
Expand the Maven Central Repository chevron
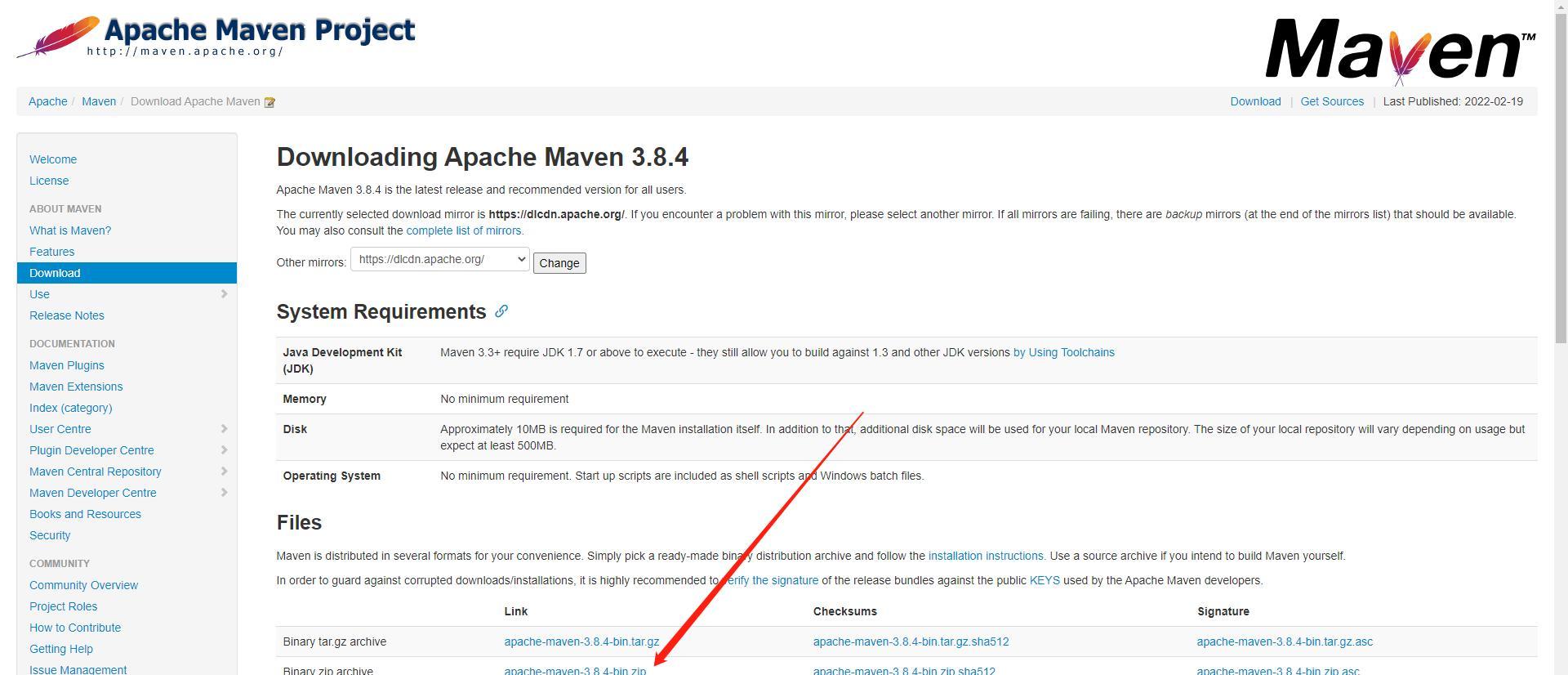224,472
